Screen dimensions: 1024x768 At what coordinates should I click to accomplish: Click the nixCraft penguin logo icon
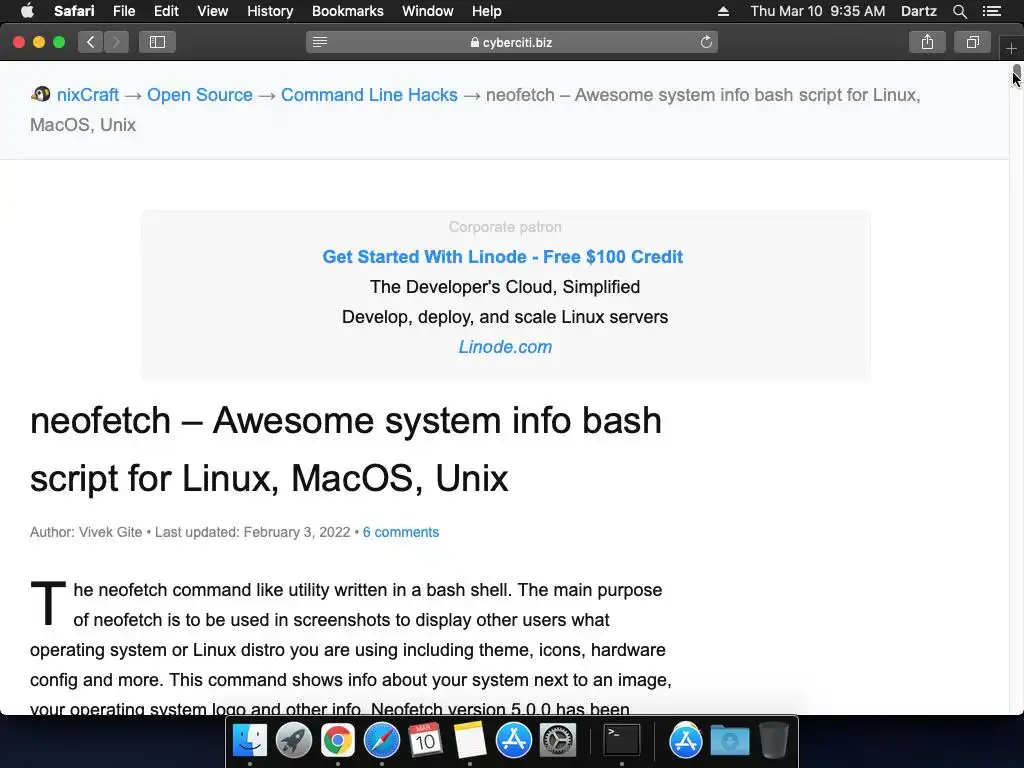tap(40, 95)
